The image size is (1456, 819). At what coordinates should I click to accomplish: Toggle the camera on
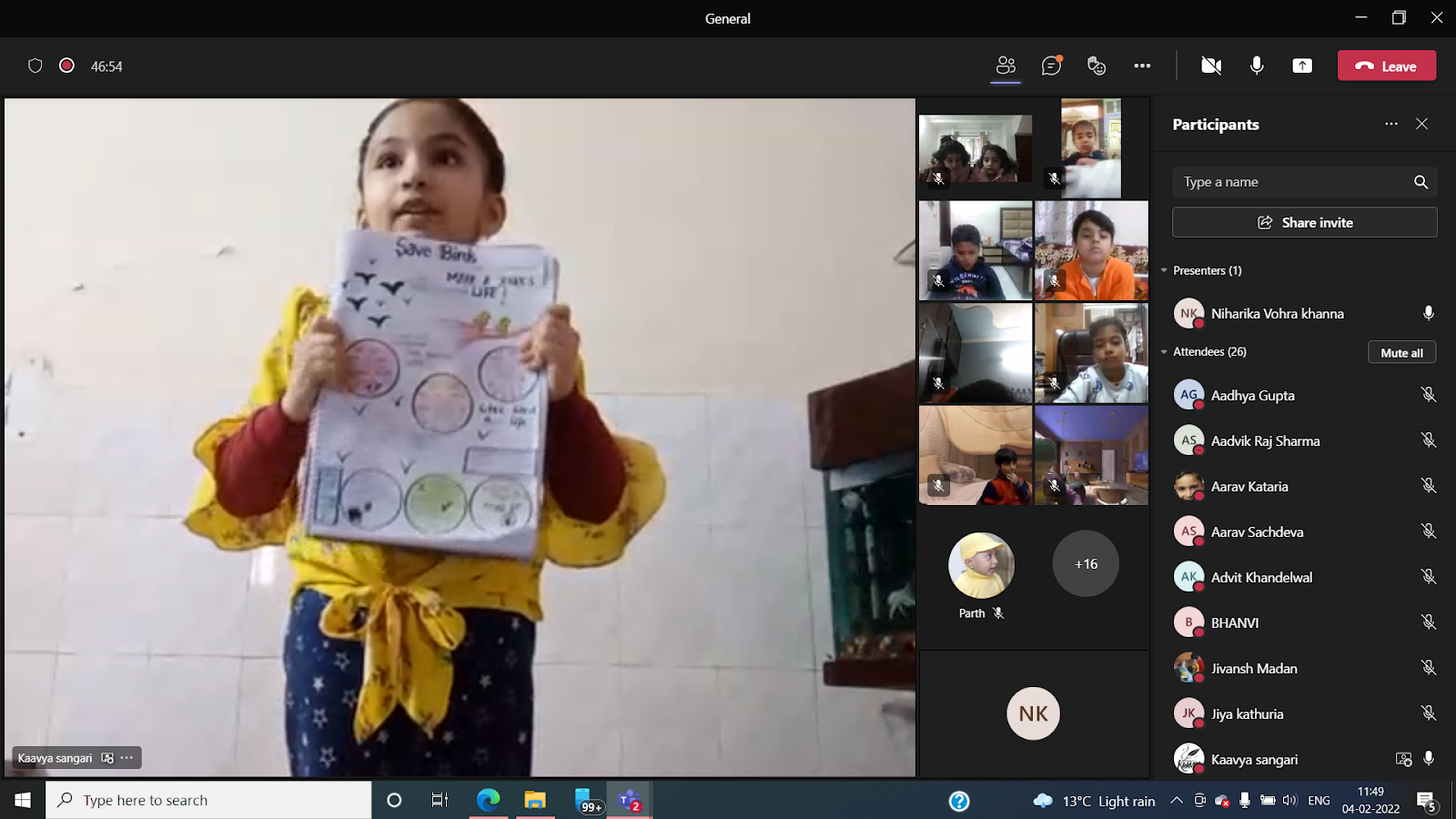(x=1211, y=66)
